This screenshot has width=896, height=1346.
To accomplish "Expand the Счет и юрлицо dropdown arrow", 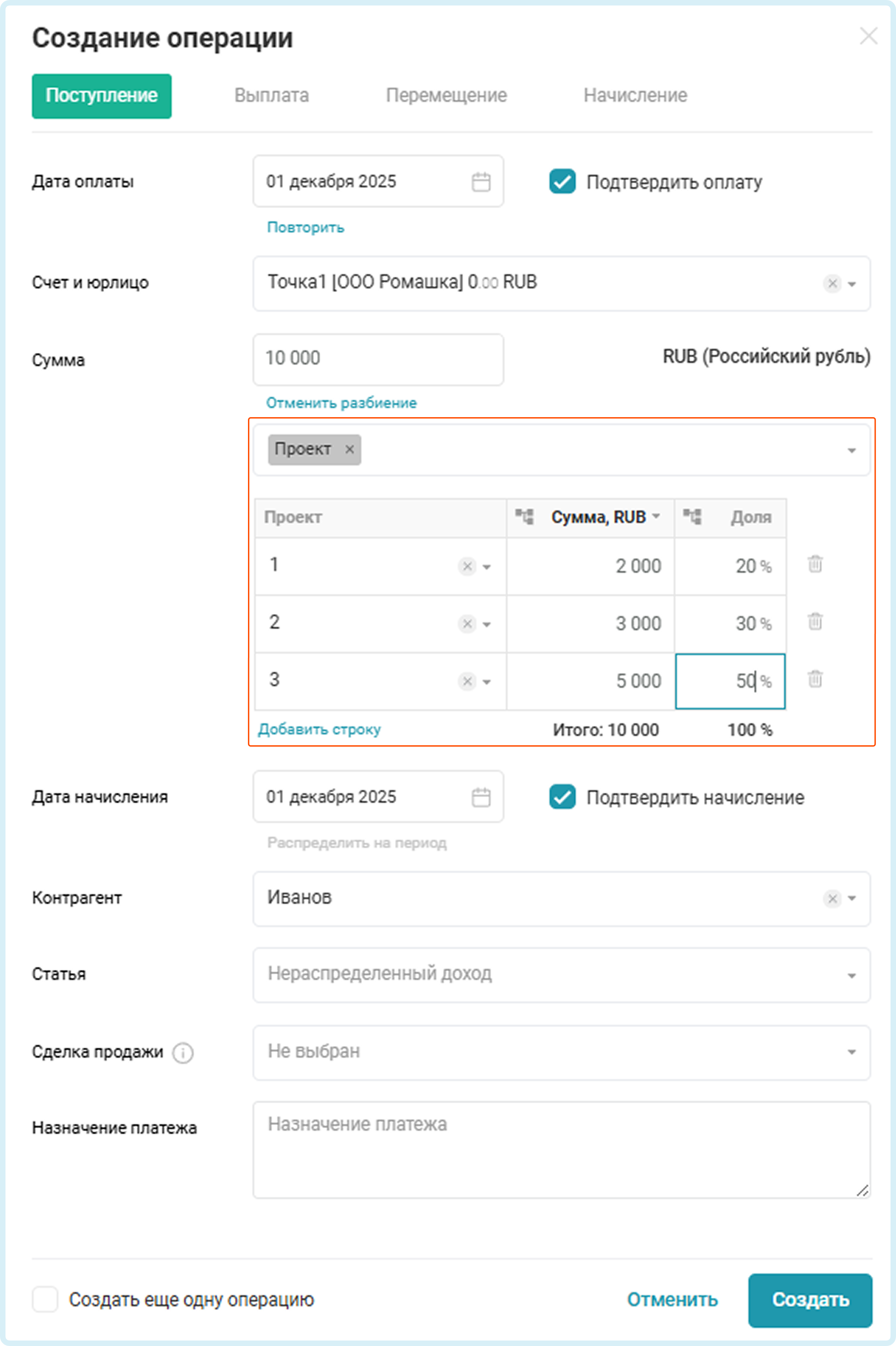I will (x=851, y=284).
